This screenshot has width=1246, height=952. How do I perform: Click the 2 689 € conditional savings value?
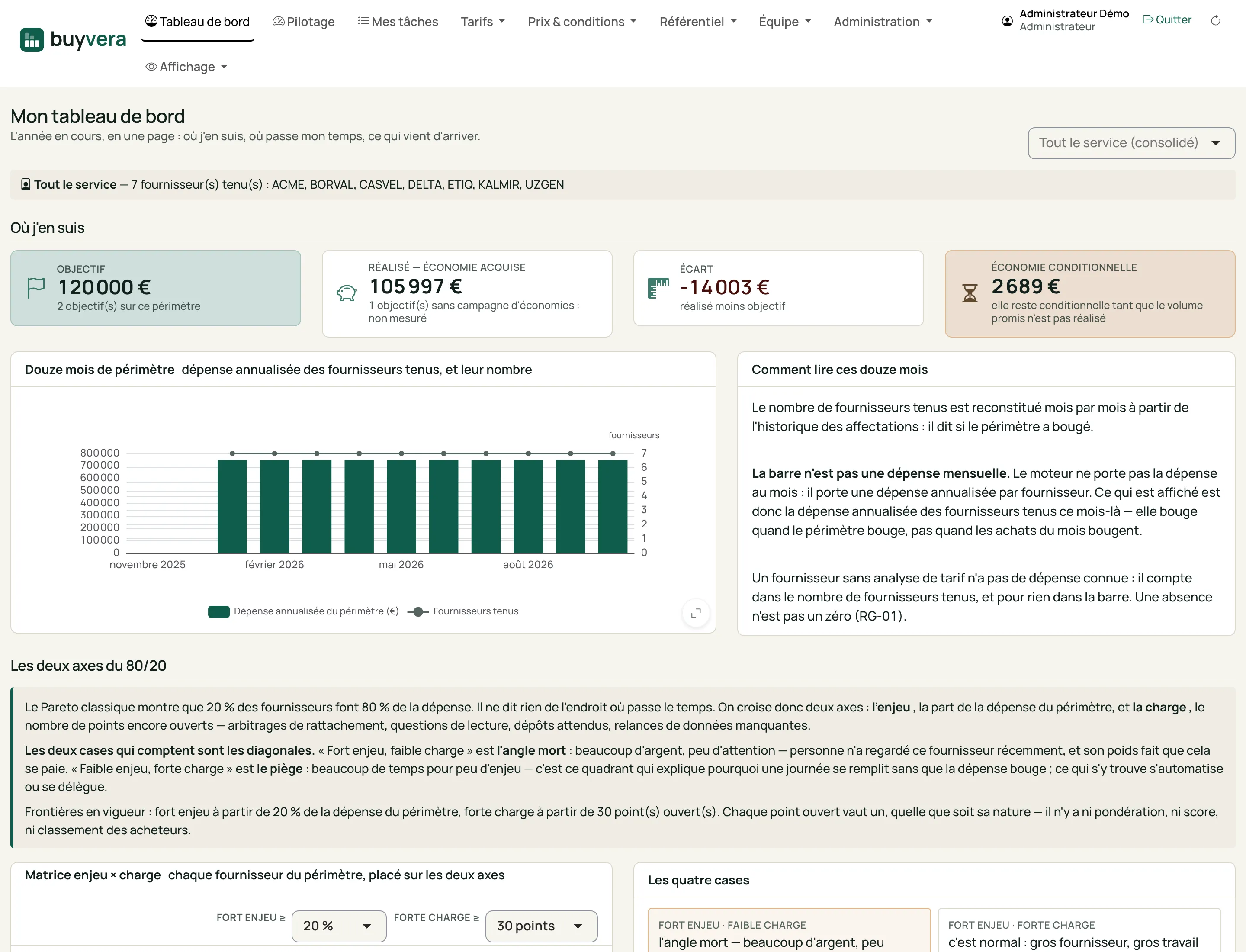pos(1026,286)
